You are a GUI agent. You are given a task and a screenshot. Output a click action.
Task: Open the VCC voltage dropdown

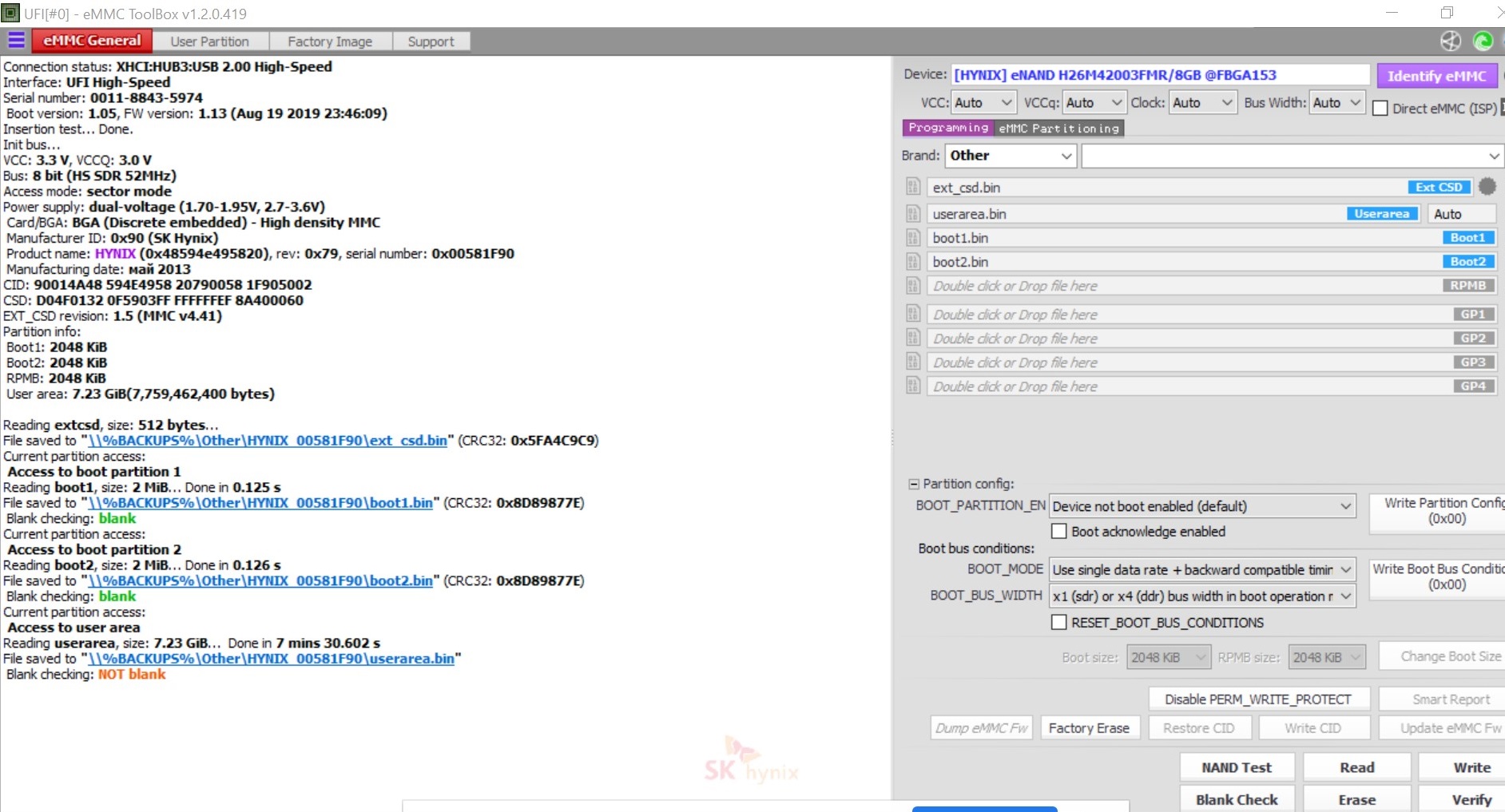coord(983,103)
